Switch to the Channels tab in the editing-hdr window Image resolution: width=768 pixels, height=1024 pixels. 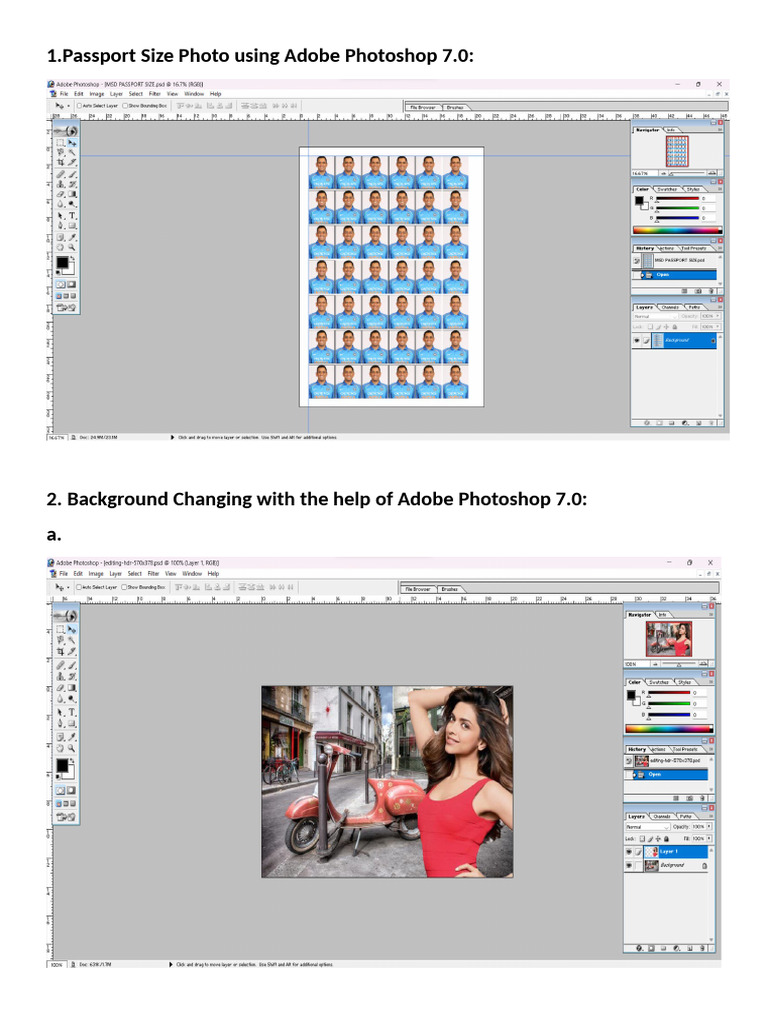(662, 816)
